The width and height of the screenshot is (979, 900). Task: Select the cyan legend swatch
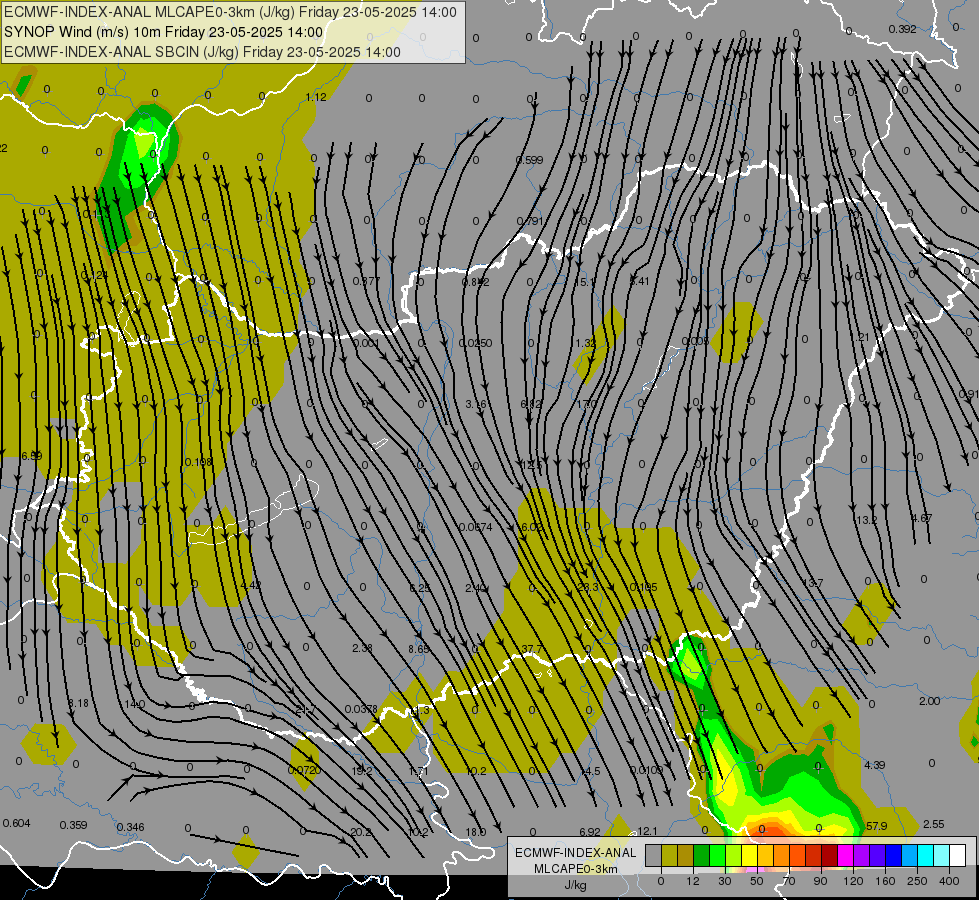(927, 855)
